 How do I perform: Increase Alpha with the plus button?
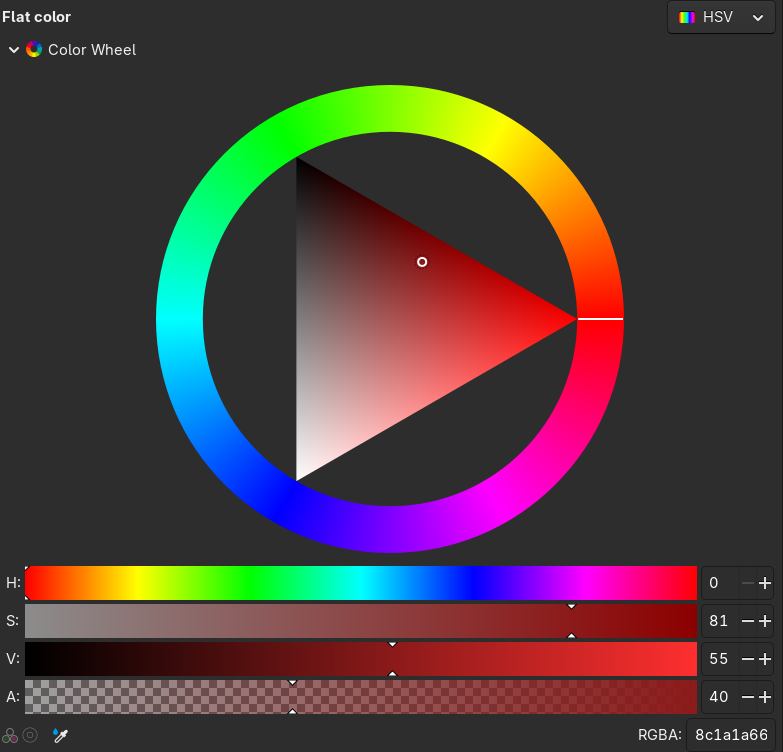coord(765,697)
